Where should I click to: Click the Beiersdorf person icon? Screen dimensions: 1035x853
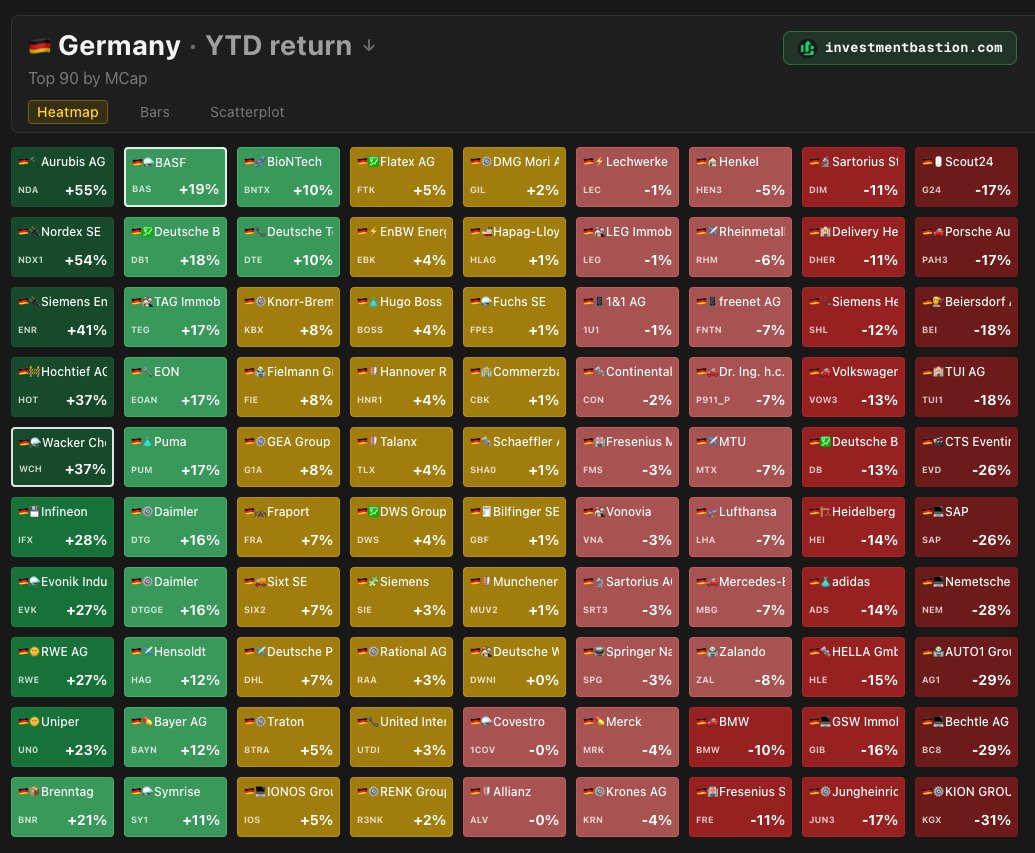pyautogui.click(x=938, y=302)
